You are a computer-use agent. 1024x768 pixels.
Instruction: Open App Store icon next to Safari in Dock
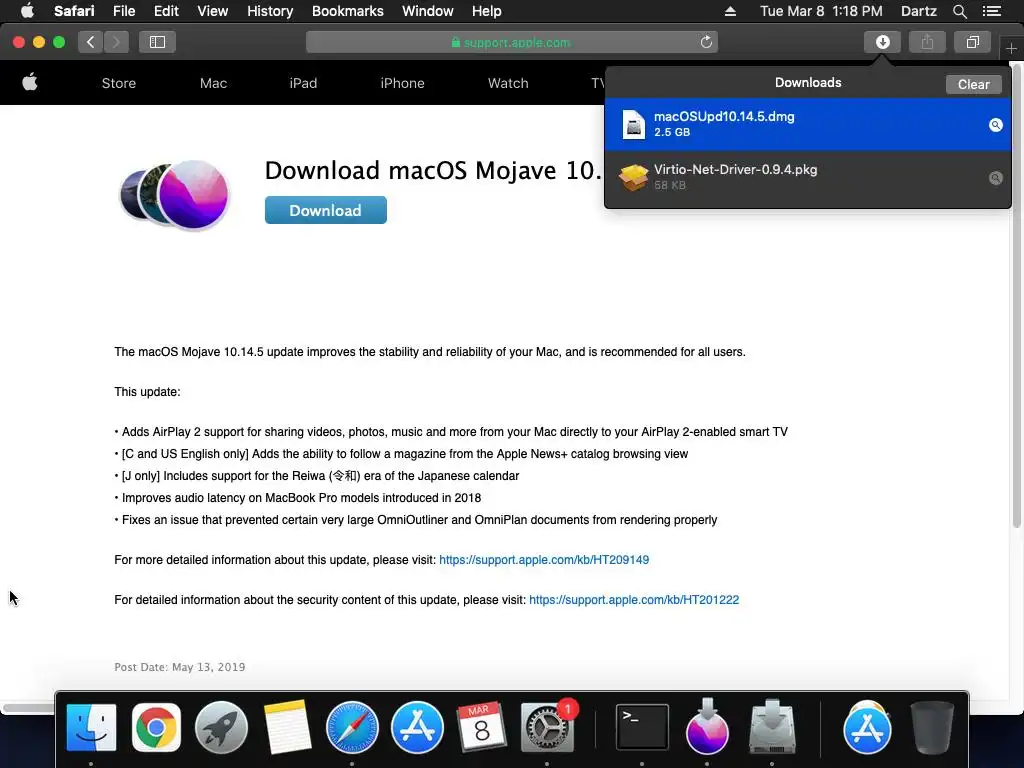click(417, 727)
